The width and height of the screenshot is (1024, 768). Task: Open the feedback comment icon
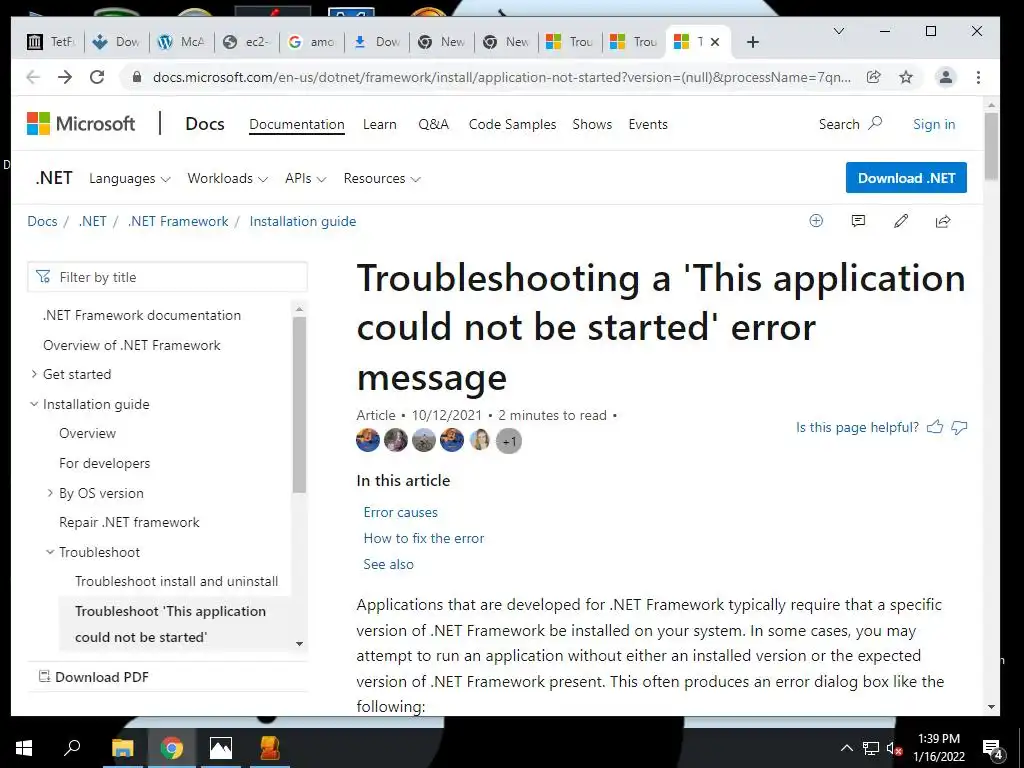point(859,221)
